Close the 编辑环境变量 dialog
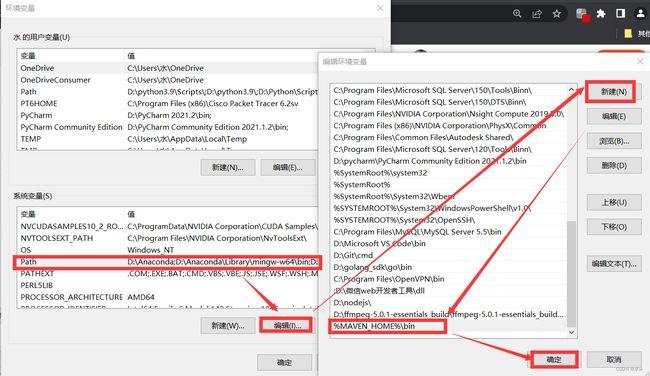This screenshot has width=650, height=376. pos(640,61)
